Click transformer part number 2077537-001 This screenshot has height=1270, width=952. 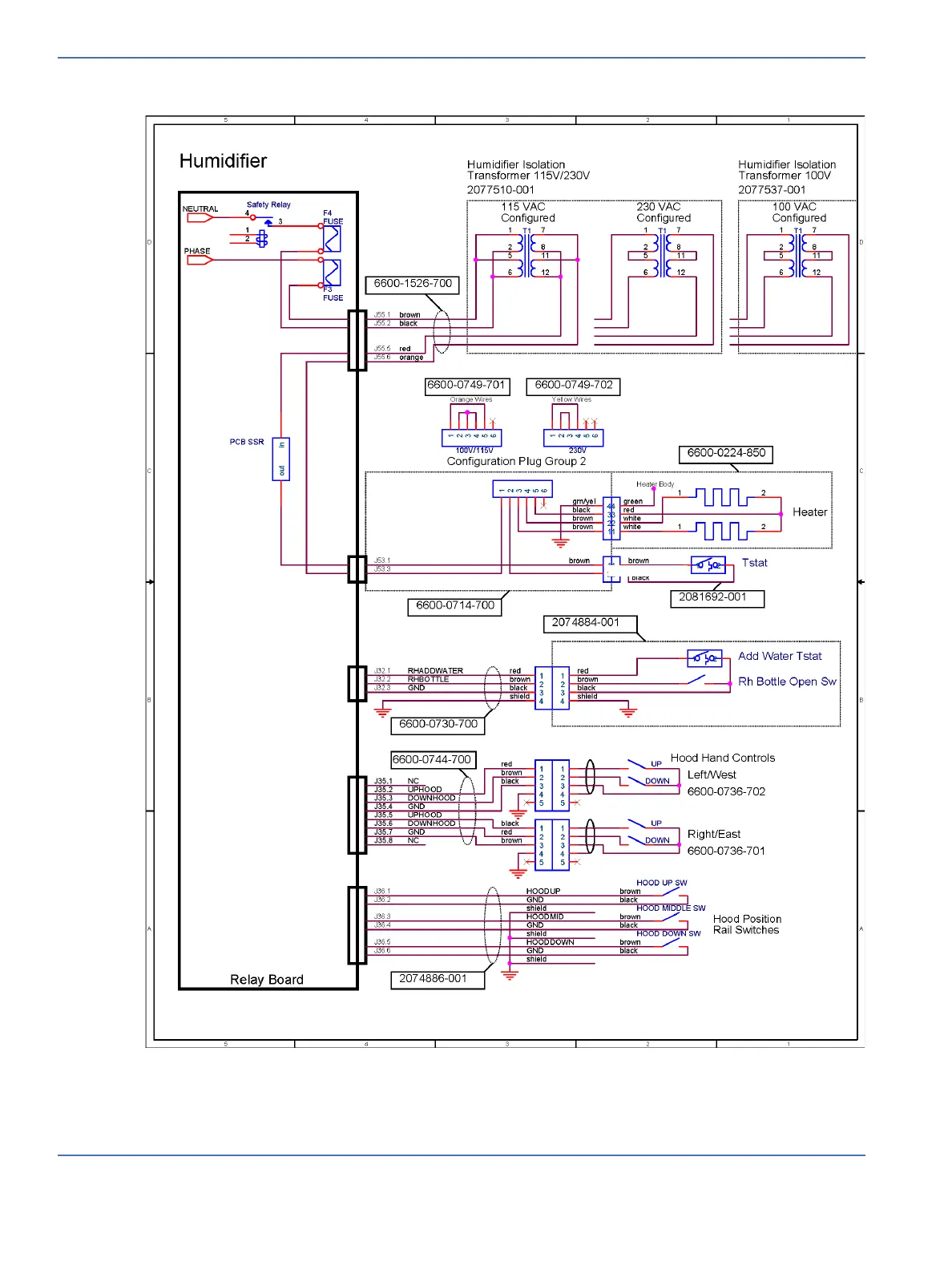772,190
